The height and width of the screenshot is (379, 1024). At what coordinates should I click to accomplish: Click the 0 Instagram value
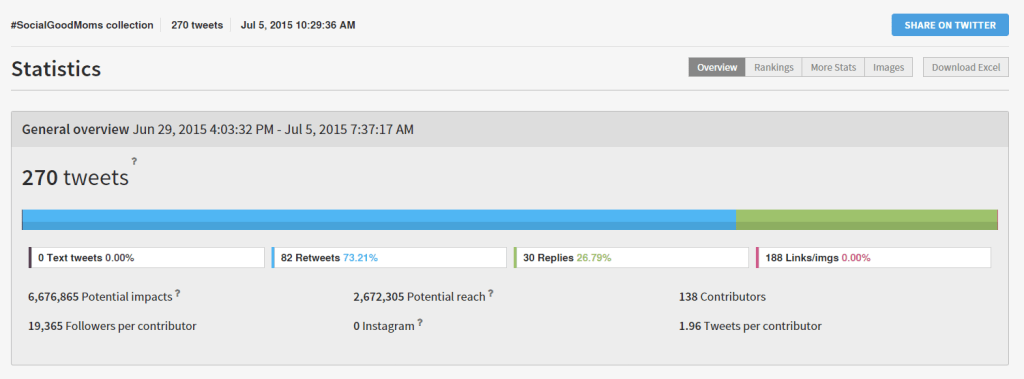pos(384,326)
